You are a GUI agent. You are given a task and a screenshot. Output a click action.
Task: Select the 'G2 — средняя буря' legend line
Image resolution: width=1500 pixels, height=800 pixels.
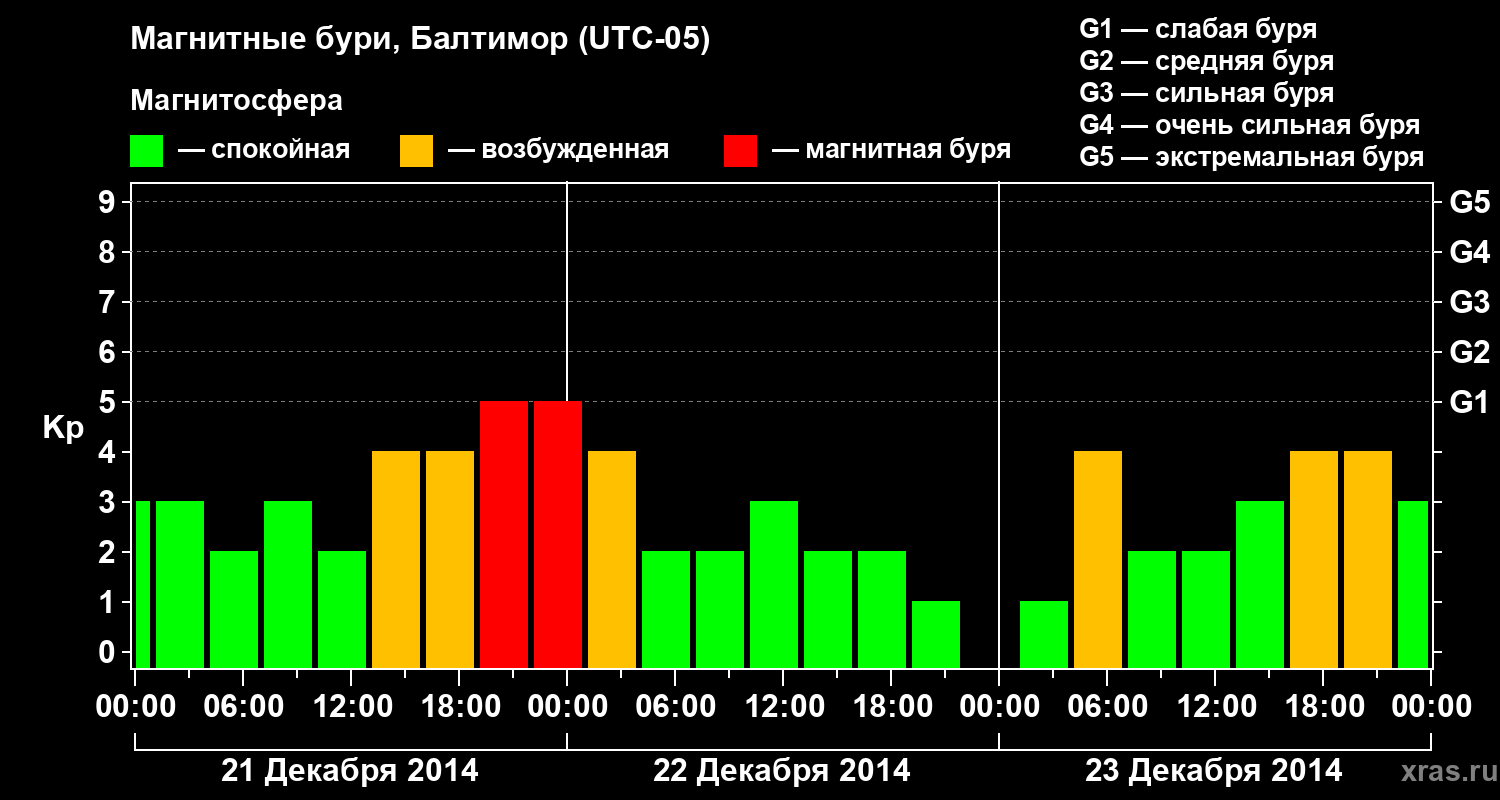click(x=1207, y=61)
